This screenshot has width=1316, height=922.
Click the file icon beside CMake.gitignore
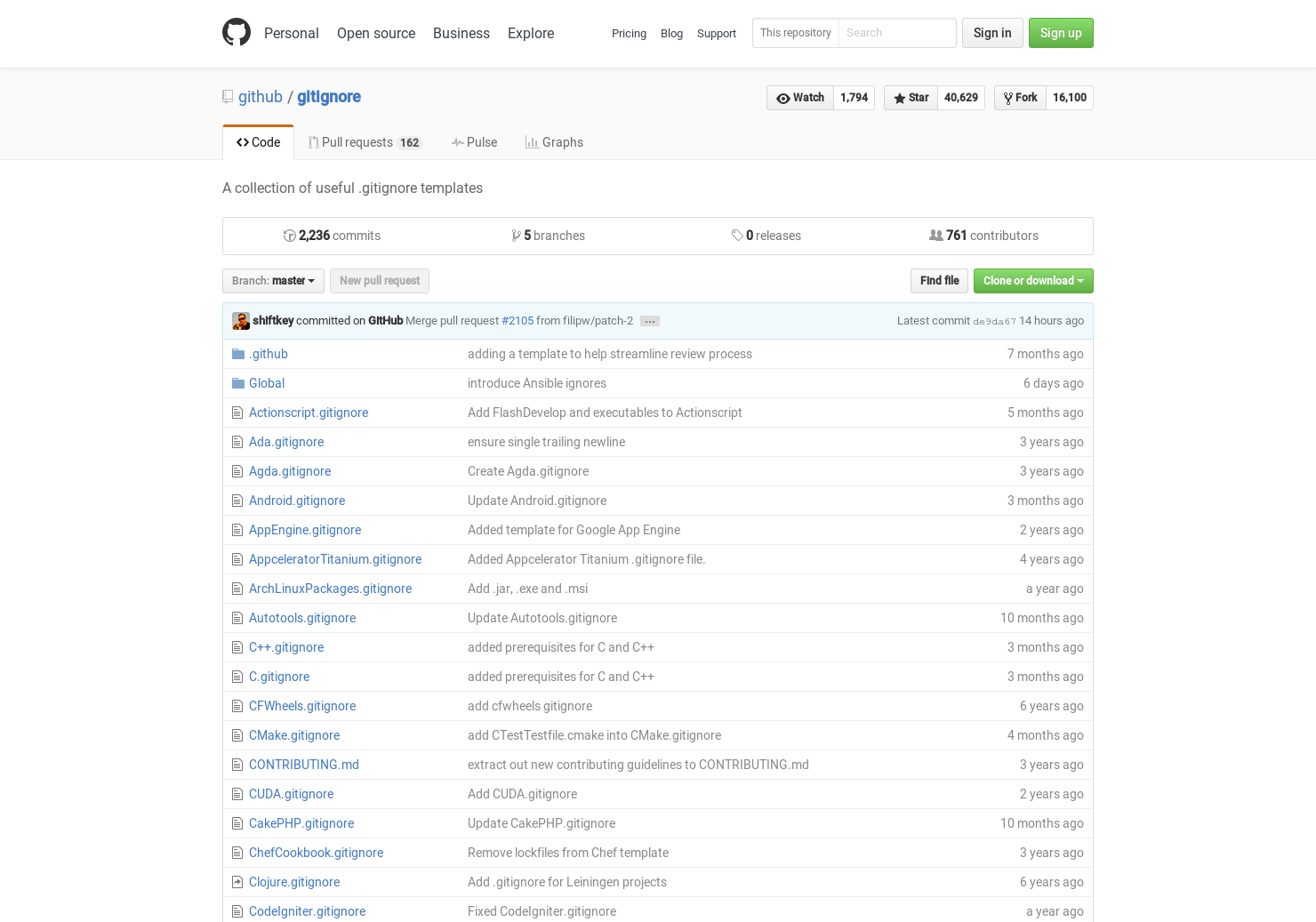237,735
